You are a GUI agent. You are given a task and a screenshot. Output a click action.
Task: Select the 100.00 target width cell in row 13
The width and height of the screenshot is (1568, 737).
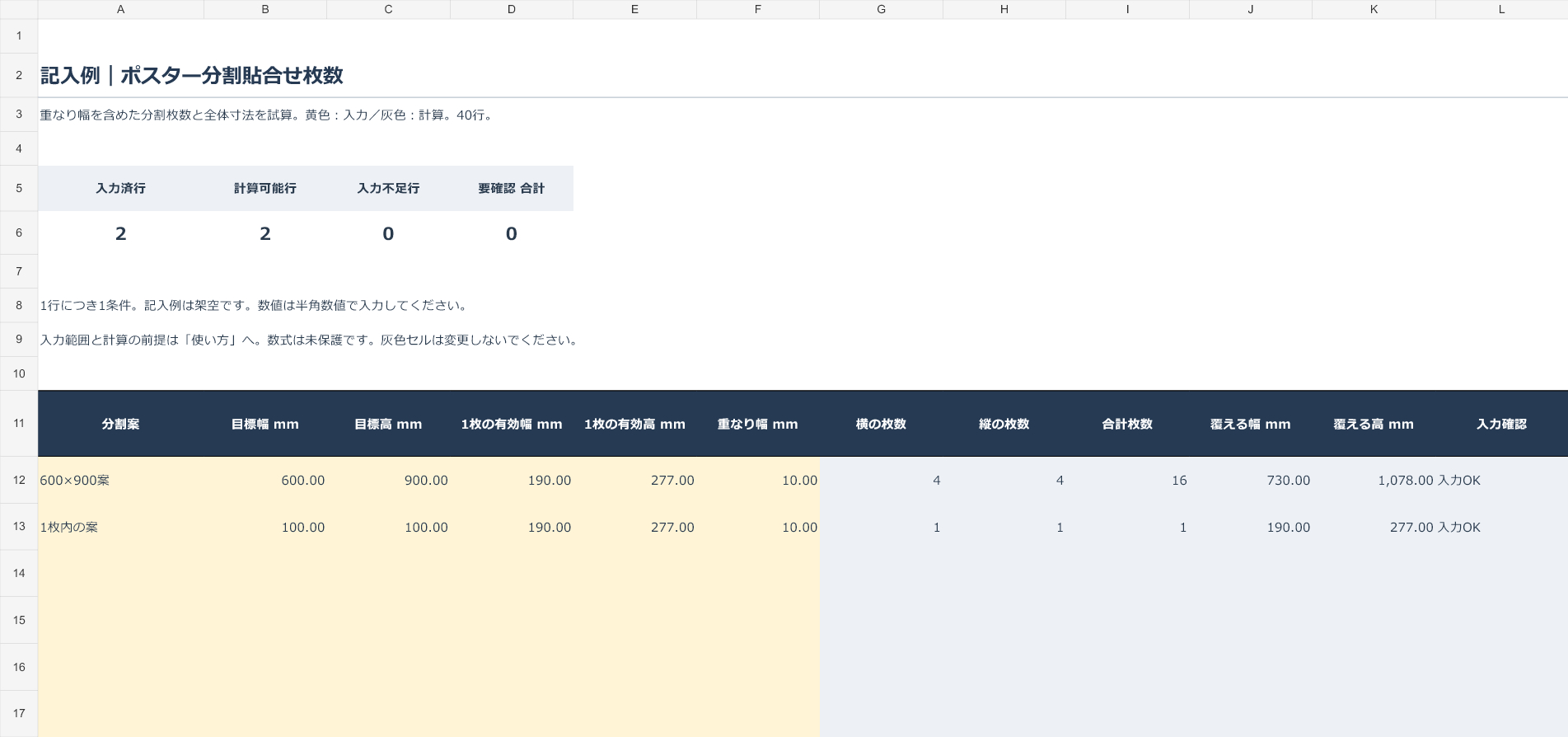pos(265,527)
